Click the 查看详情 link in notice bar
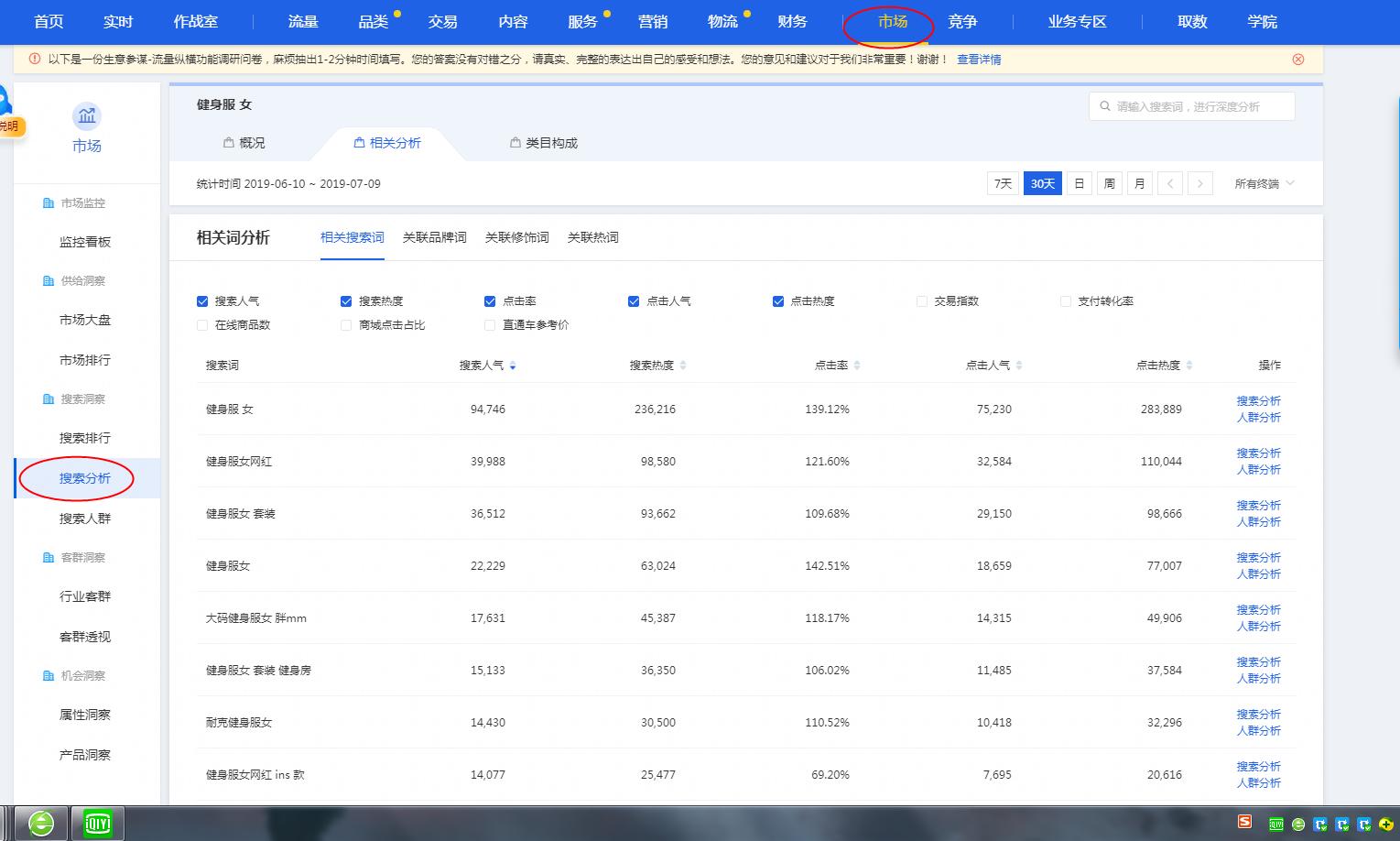Screen dimensions: 1400x841 click(x=978, y=59)
